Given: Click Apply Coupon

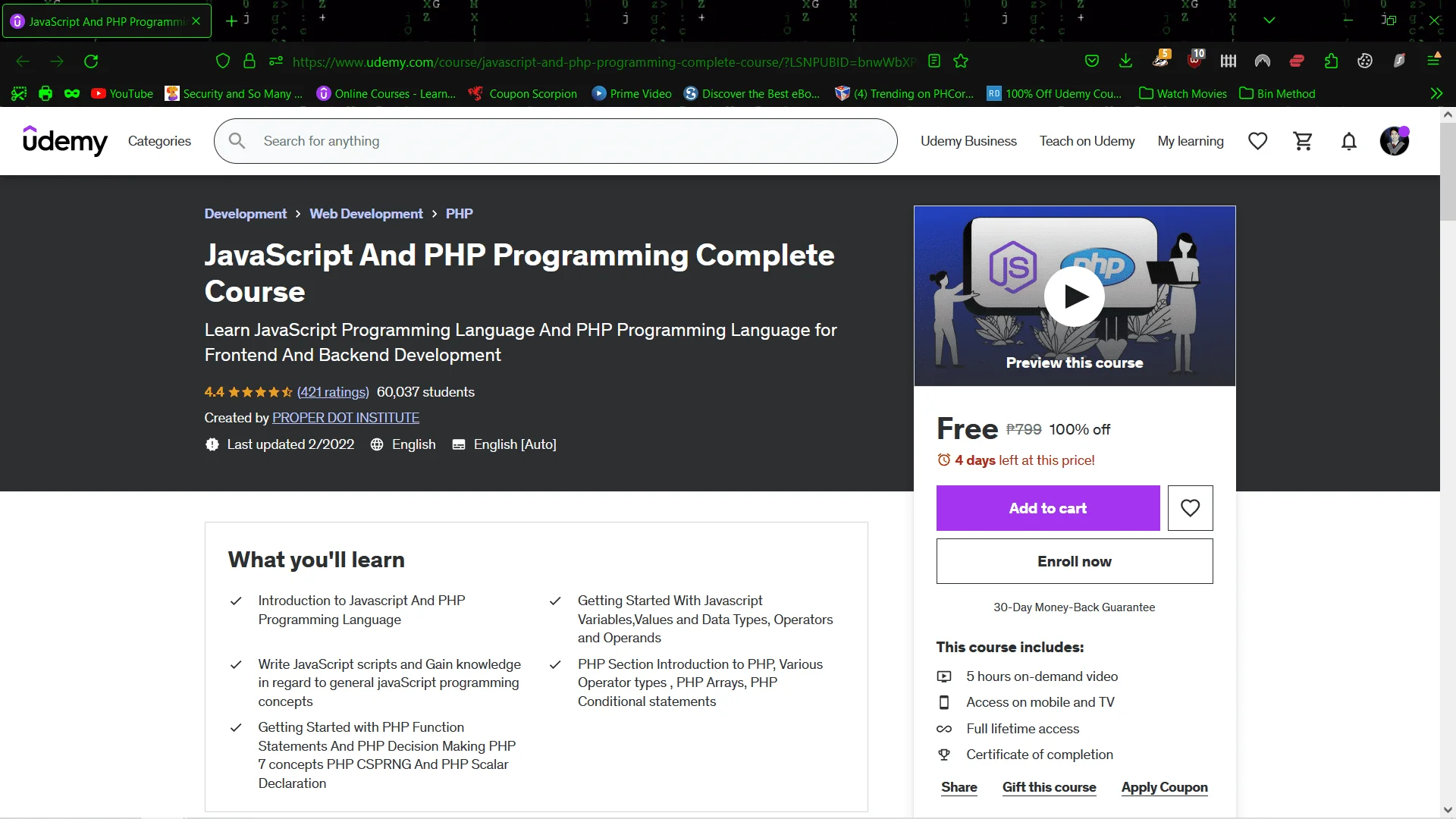Looking at the screenshot, I should (1165, 787).
